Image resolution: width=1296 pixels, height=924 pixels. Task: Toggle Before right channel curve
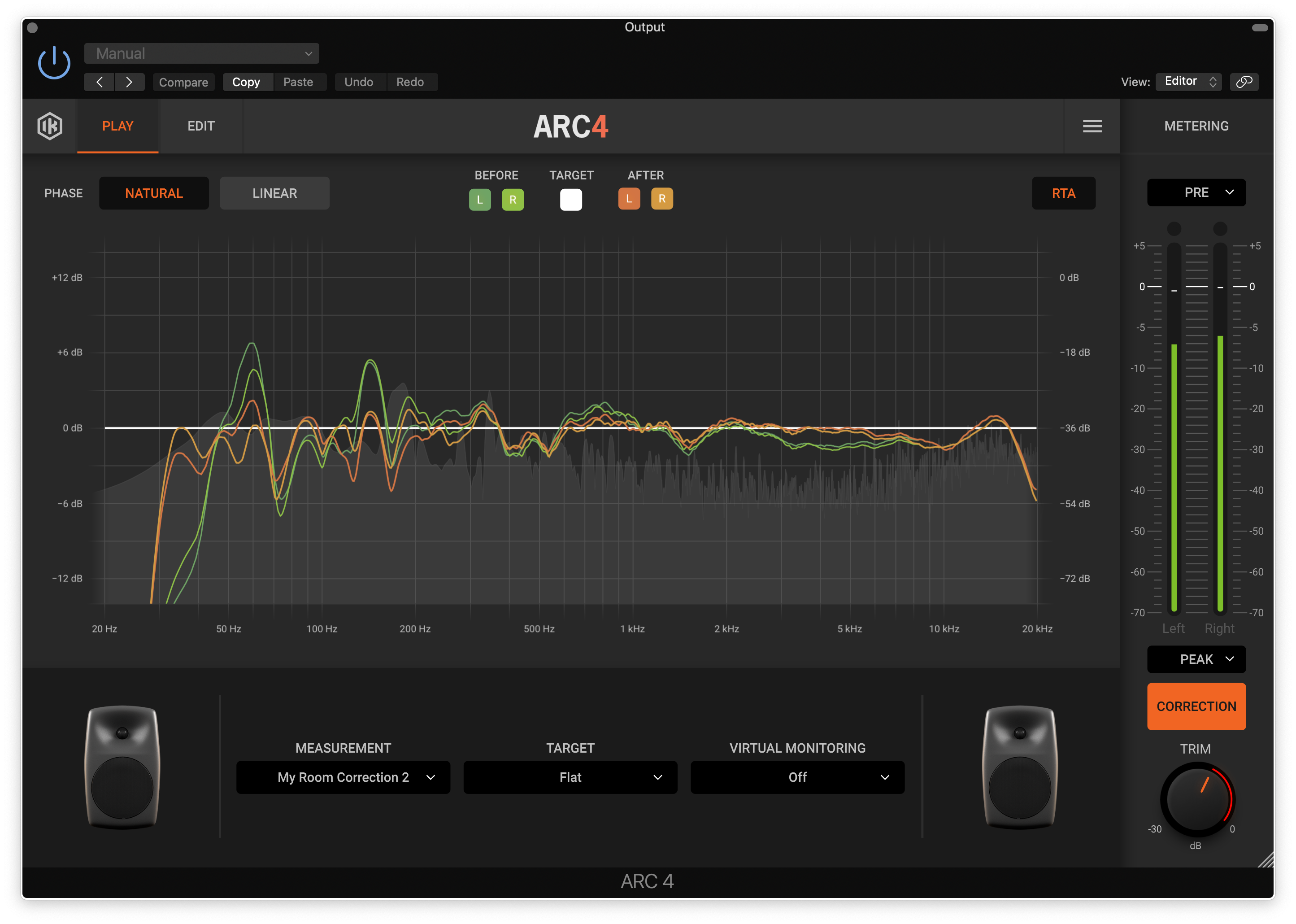[x=513, y=200]
